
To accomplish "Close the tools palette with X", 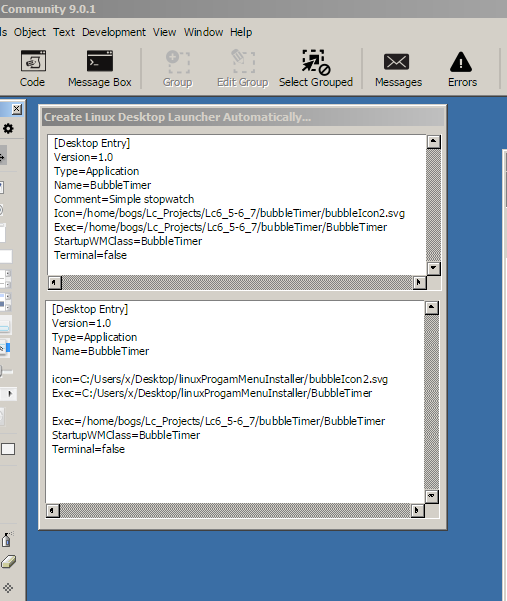I will [16, 109].
